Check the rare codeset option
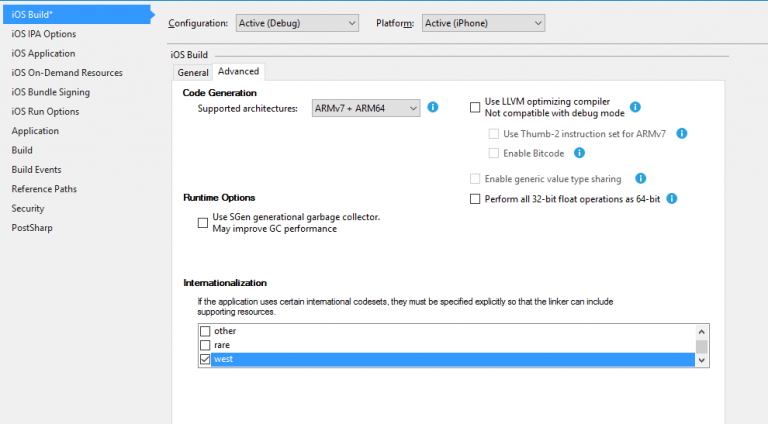This screenshot has width=768, height=424. (205, 345)
